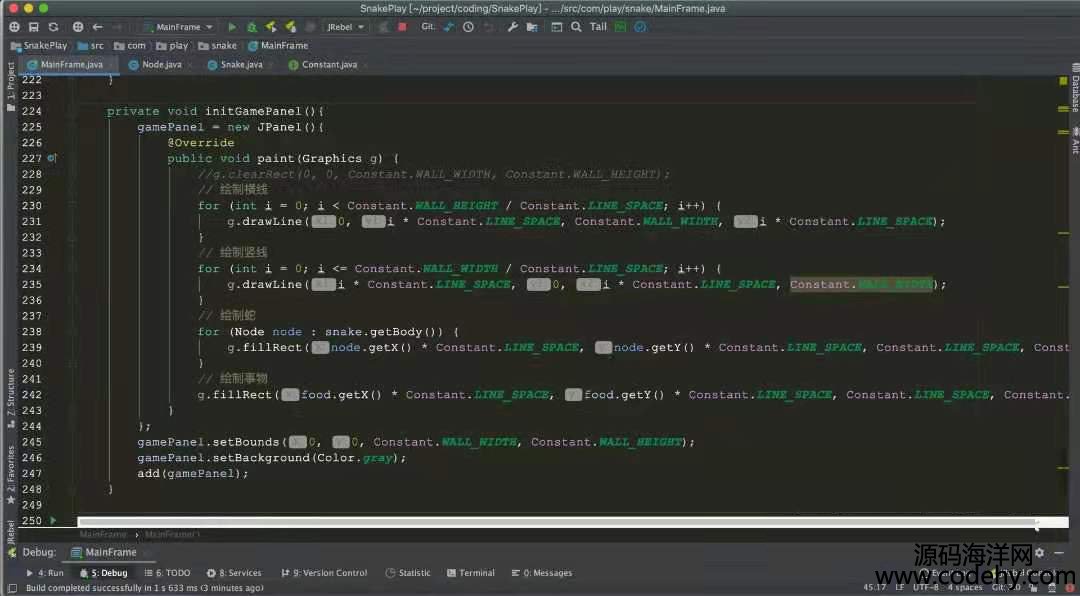Click the build completed status message
This screenshot has width=1080, height=596.
145,588
